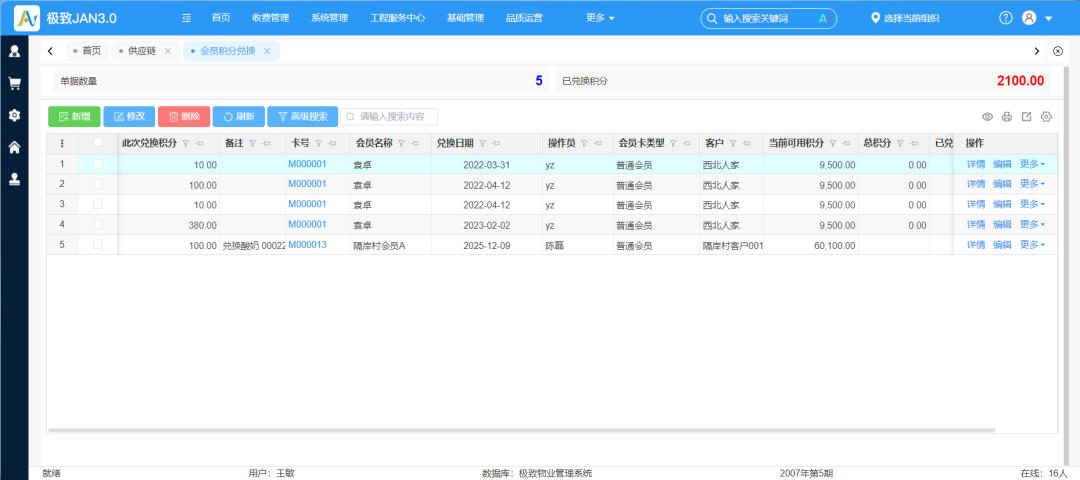1080x480 pixels.
Task: Filter the 会员卡类型 column
Action: coord(673,143)
